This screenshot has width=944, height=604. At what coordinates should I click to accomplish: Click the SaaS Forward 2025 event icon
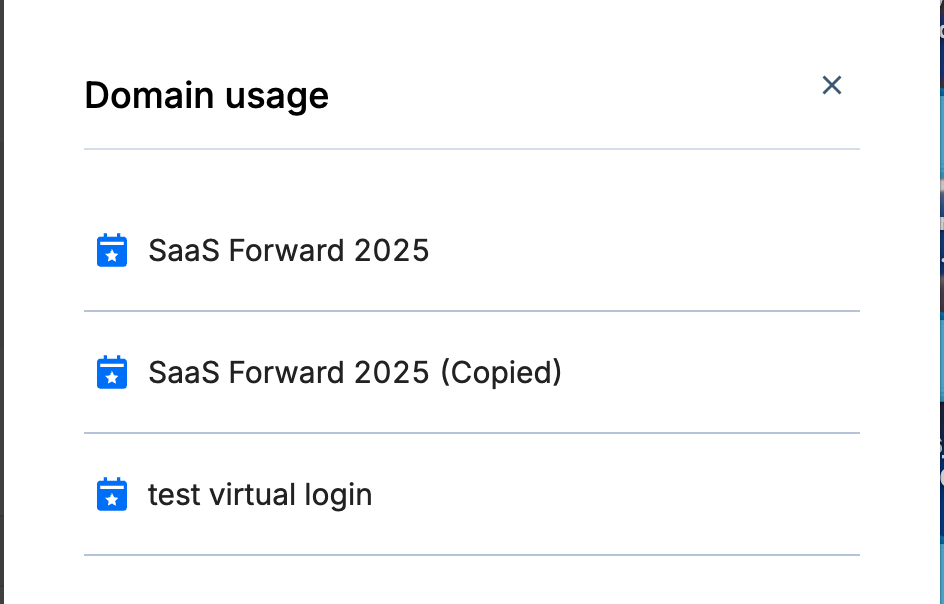coord(112,250)
